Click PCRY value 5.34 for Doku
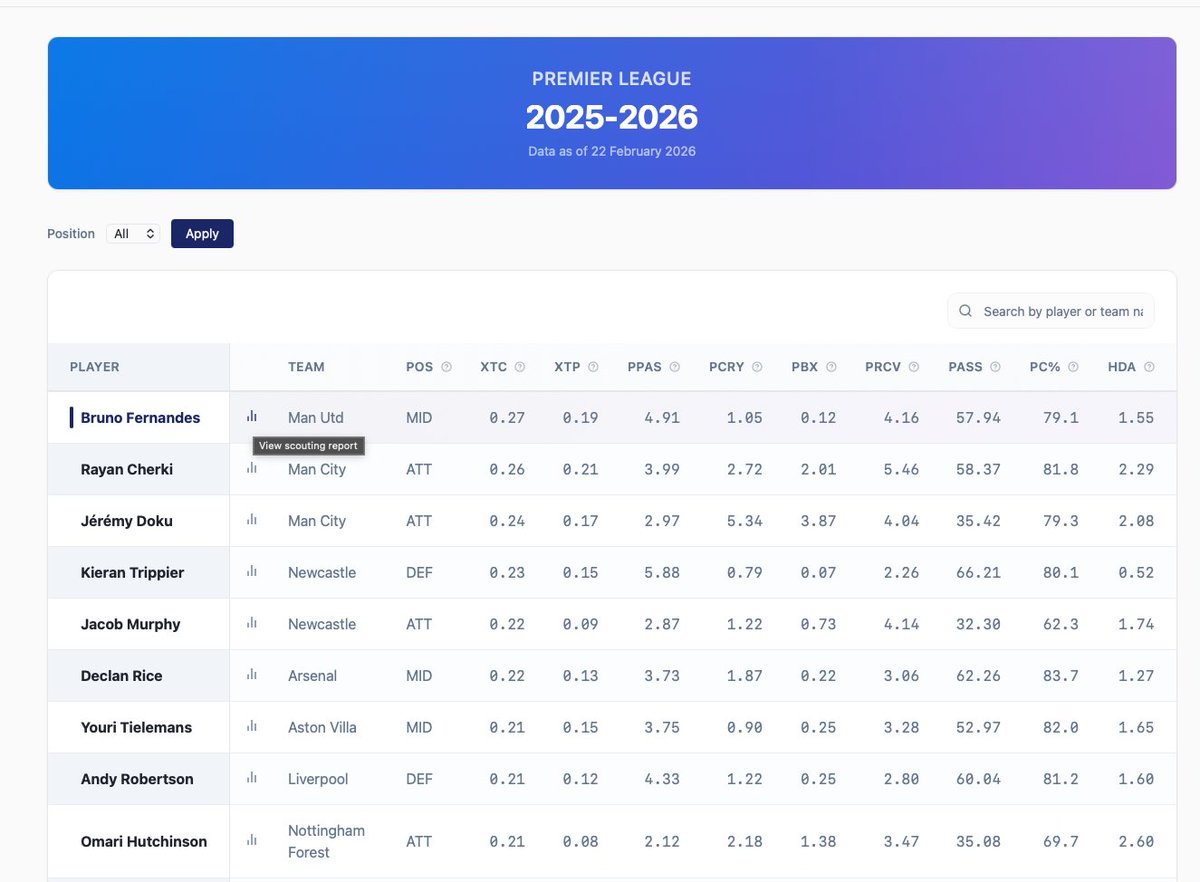Screen dimensions: 1200x882 click(x=745, y=521)
